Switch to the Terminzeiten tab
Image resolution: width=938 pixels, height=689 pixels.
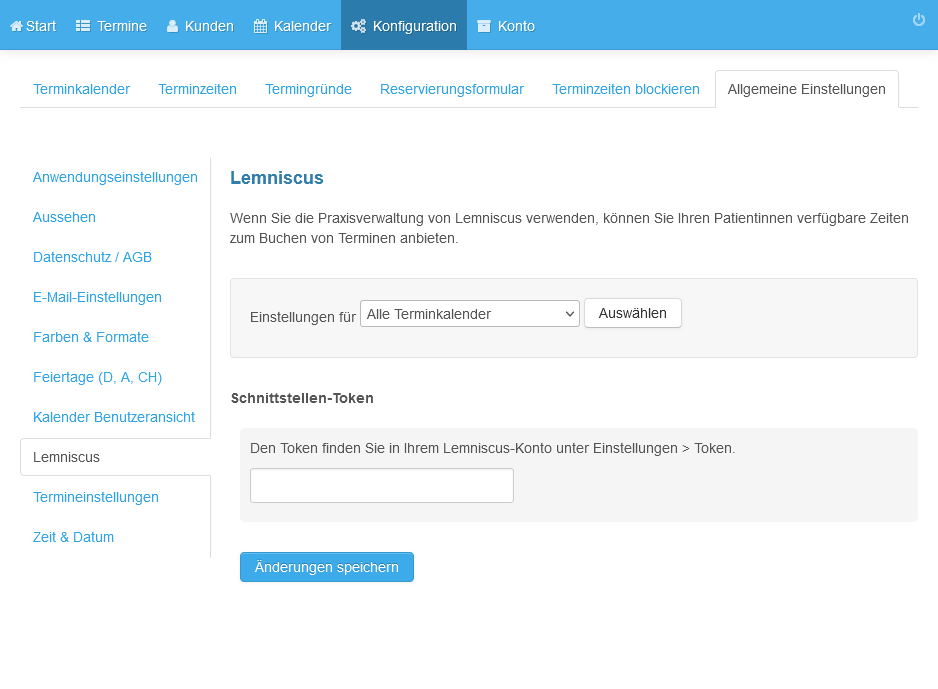click(x=197, y=89)
